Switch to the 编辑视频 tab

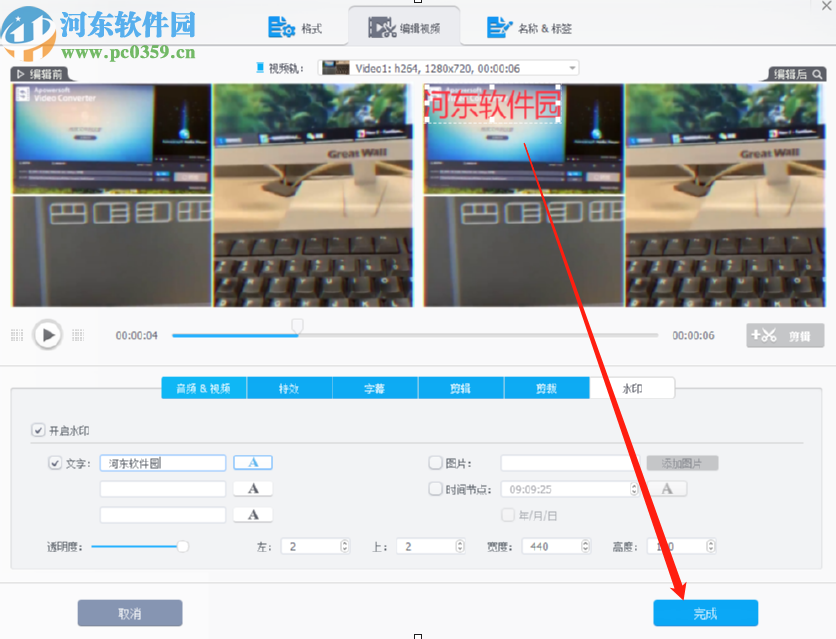click(x=404, y=28)
